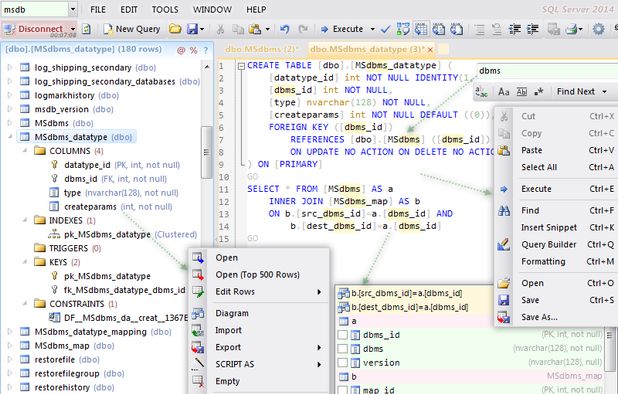Image resolution: width=618 pixels, height=394 pixels.
Task: Collapse the MSdbms_datatype table node
Action: coord(10,137)
